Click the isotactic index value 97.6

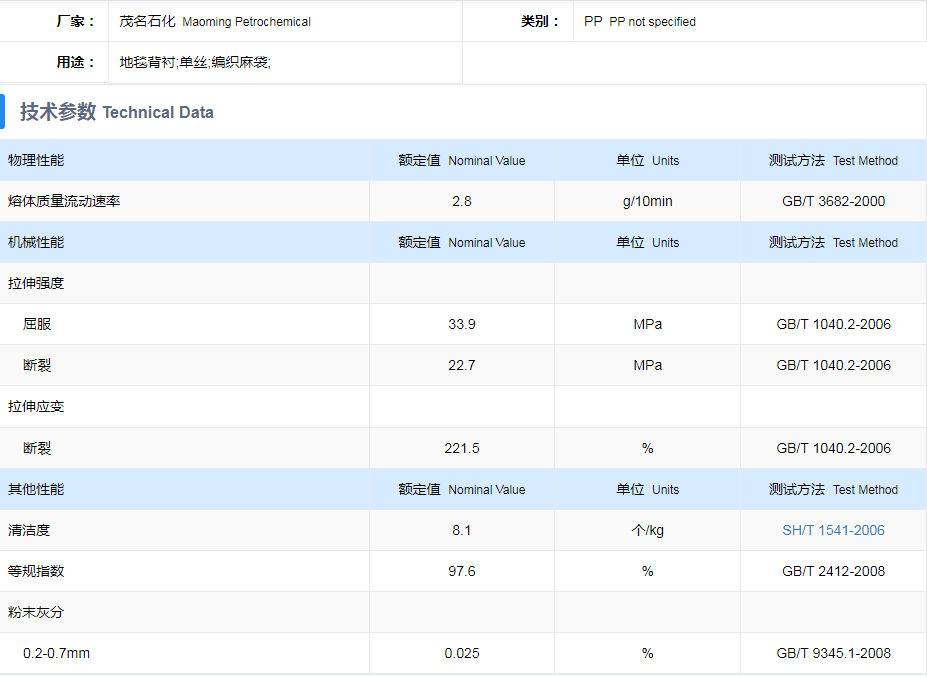point(461,571)
